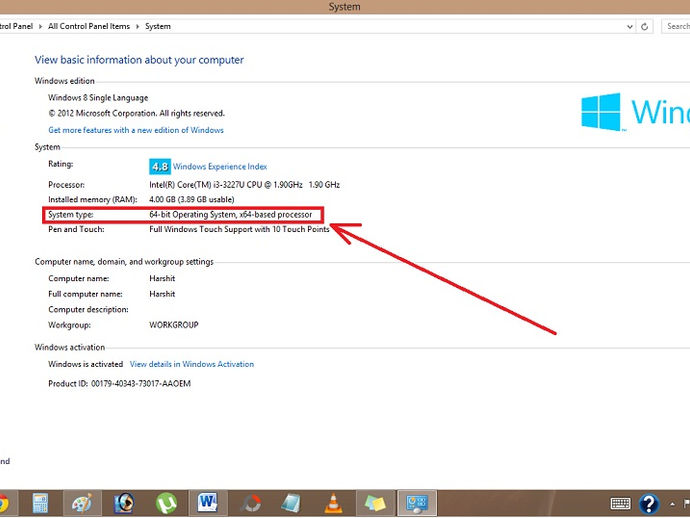This screenshot has width=690, height=518.
Task: Expand arrow before All Control Panel Items
Action: [x=40, y=26]
